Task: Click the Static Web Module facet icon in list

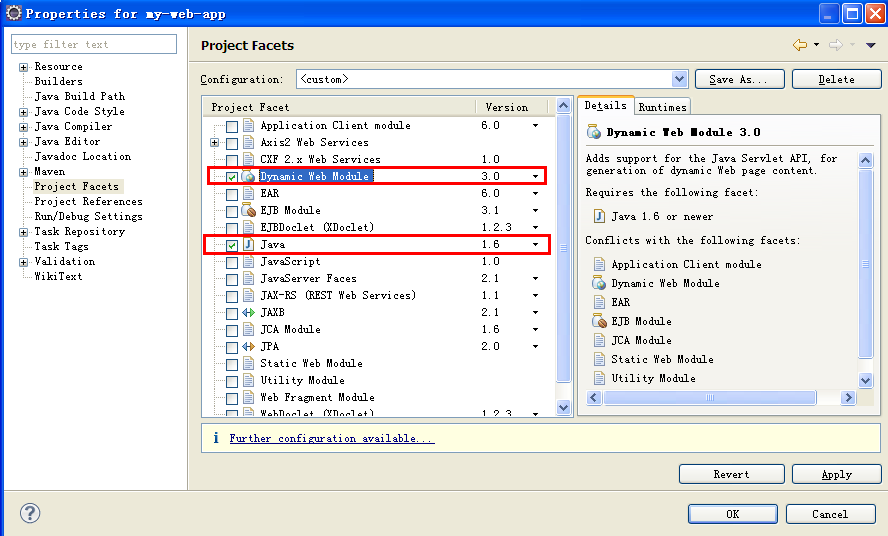Action: pyautogui.click(x=249, y=363)
